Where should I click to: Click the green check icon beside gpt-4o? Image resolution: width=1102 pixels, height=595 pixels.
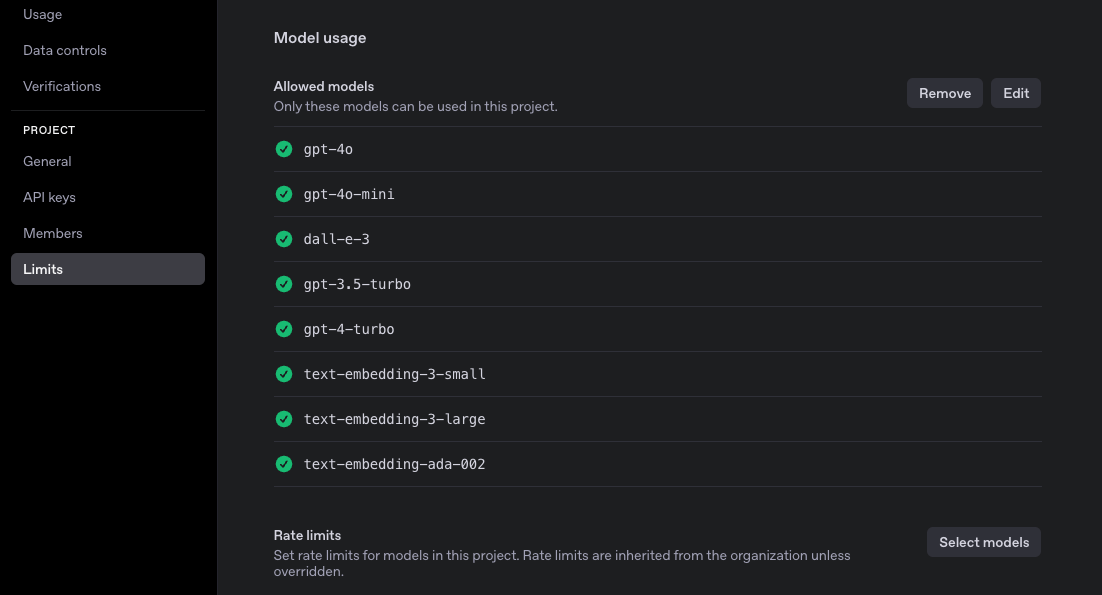[x=284, y=149]
